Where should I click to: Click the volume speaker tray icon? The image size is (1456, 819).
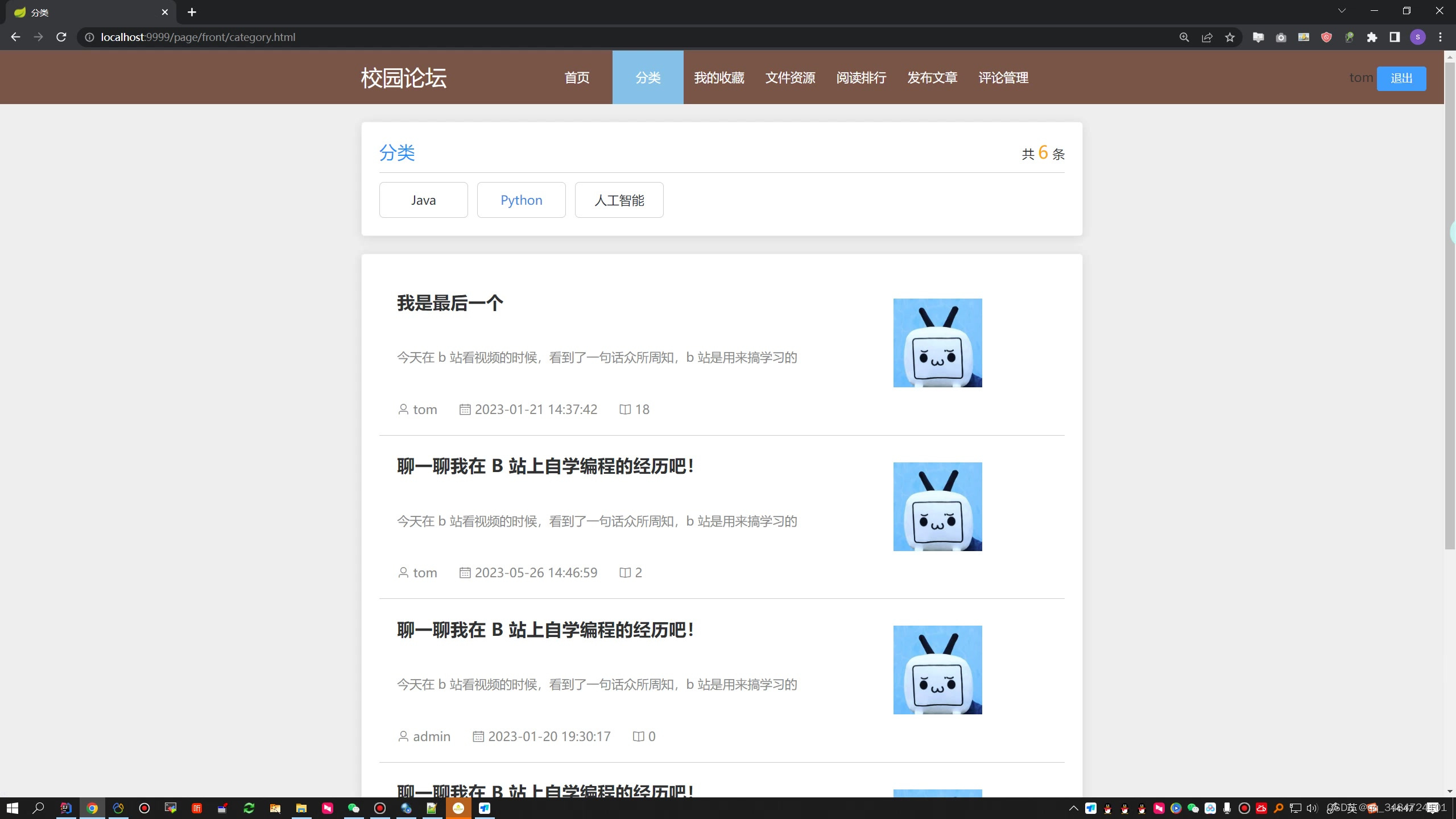[x=1312, y=808]
